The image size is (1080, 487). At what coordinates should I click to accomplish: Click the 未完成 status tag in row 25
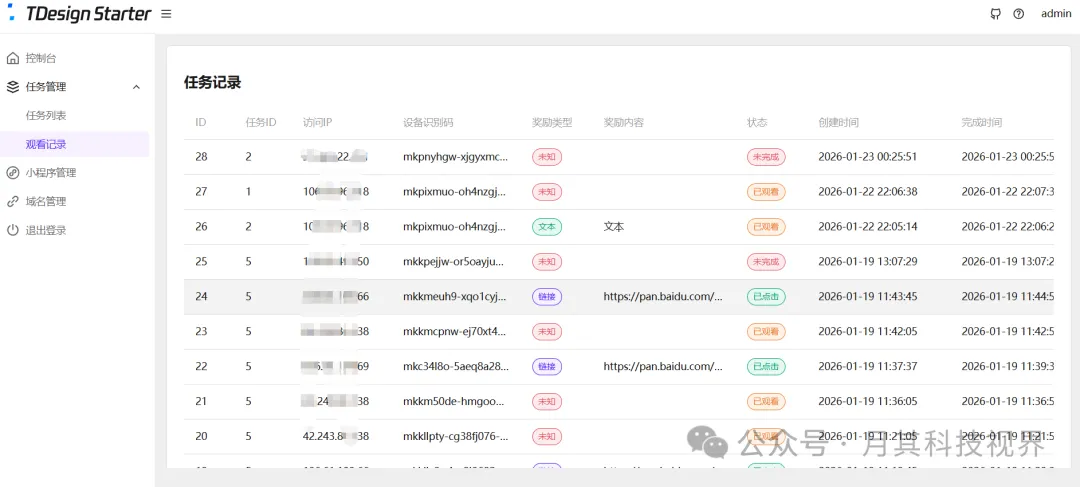coord(766,261)
